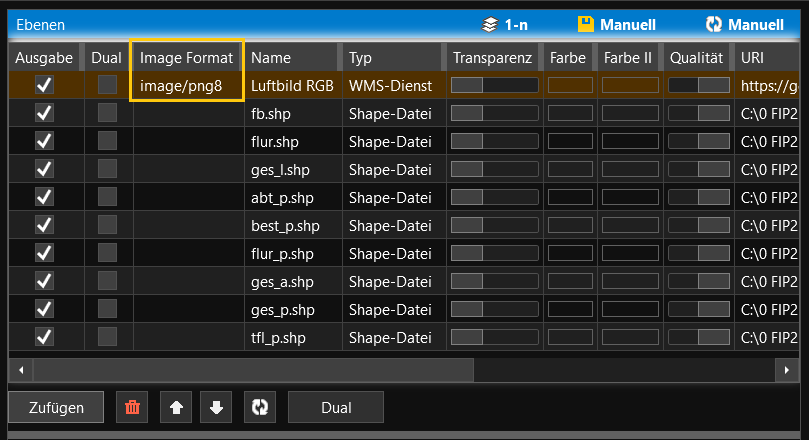The height and width of the screenshot is (440, 809).
Task: Open Typ cell of flur.shp row
Action: tap(390, 142)
